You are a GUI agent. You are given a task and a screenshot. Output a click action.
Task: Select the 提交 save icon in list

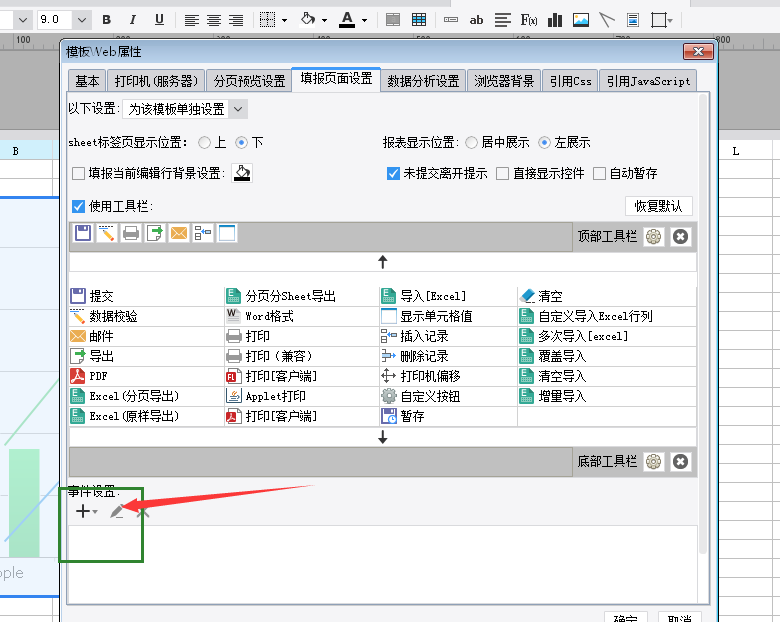pyautogui.click(x=78, y=296)
